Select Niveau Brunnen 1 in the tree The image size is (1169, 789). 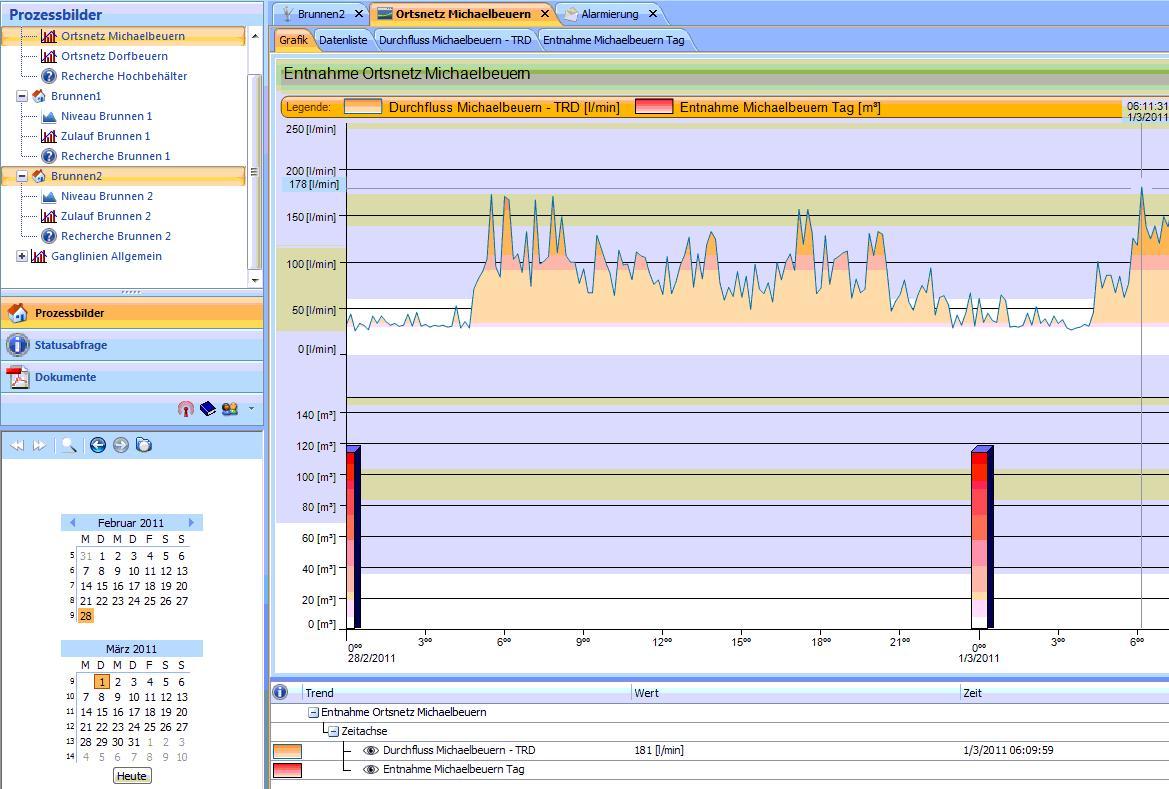106,116
